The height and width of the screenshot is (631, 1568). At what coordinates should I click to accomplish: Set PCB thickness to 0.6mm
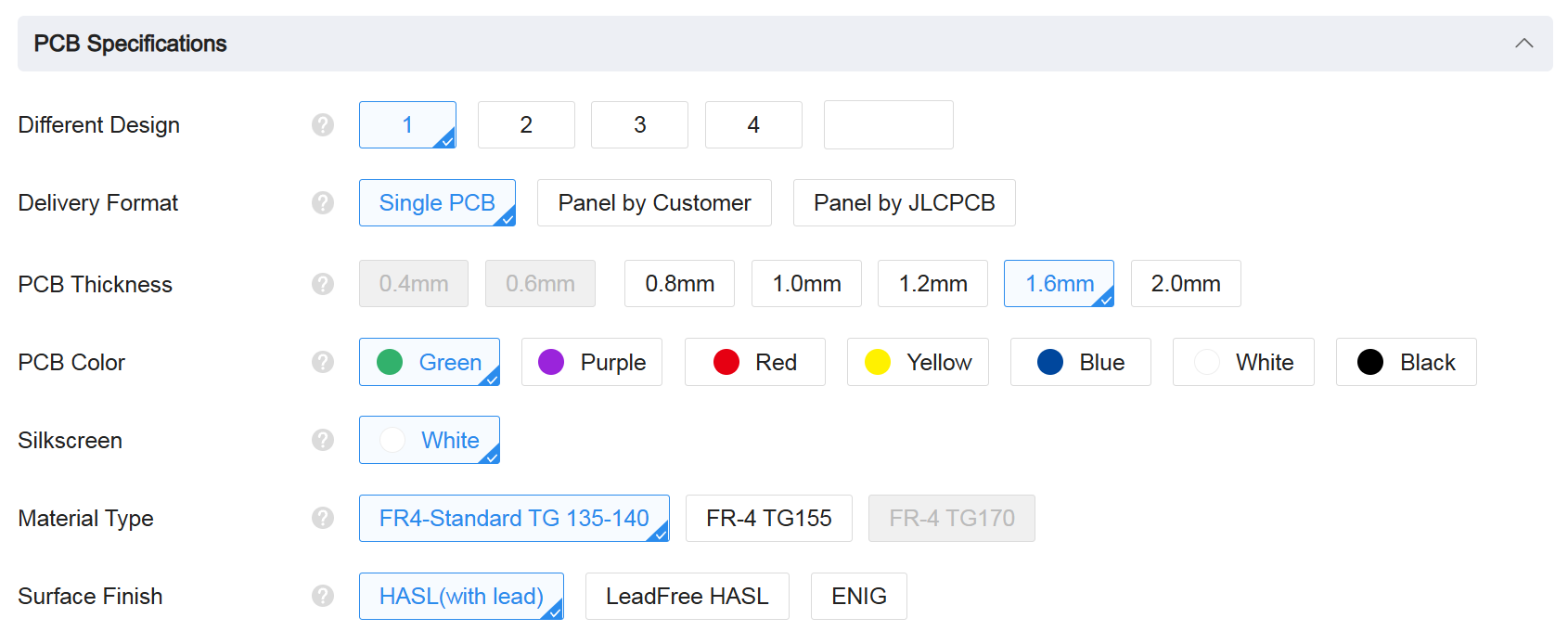(540, 283)
